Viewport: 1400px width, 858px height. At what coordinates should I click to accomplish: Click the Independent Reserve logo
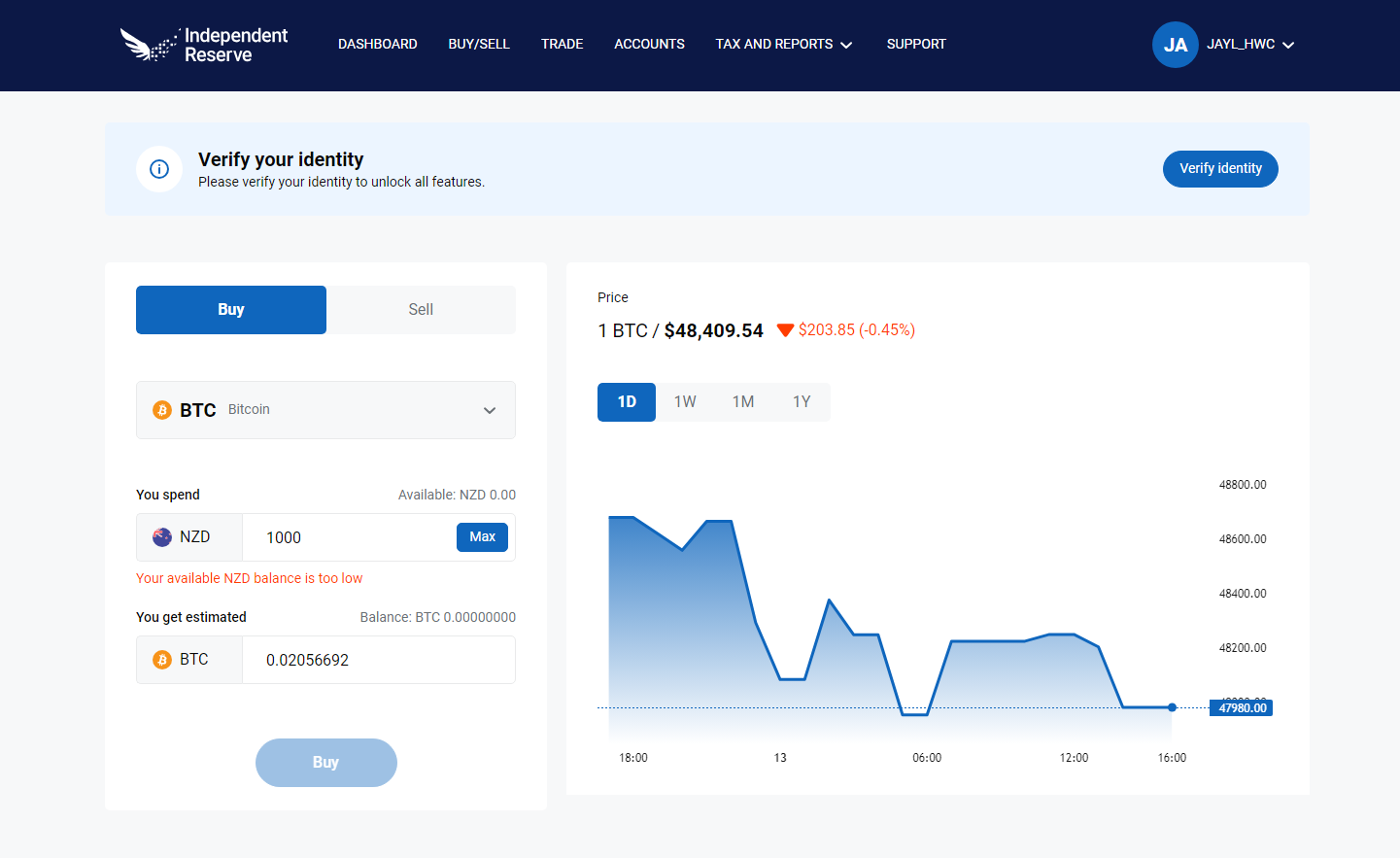204,45
